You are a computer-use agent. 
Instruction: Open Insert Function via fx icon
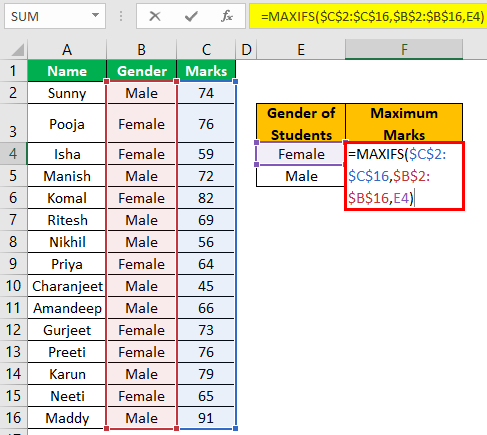click(x=227, y=16)
